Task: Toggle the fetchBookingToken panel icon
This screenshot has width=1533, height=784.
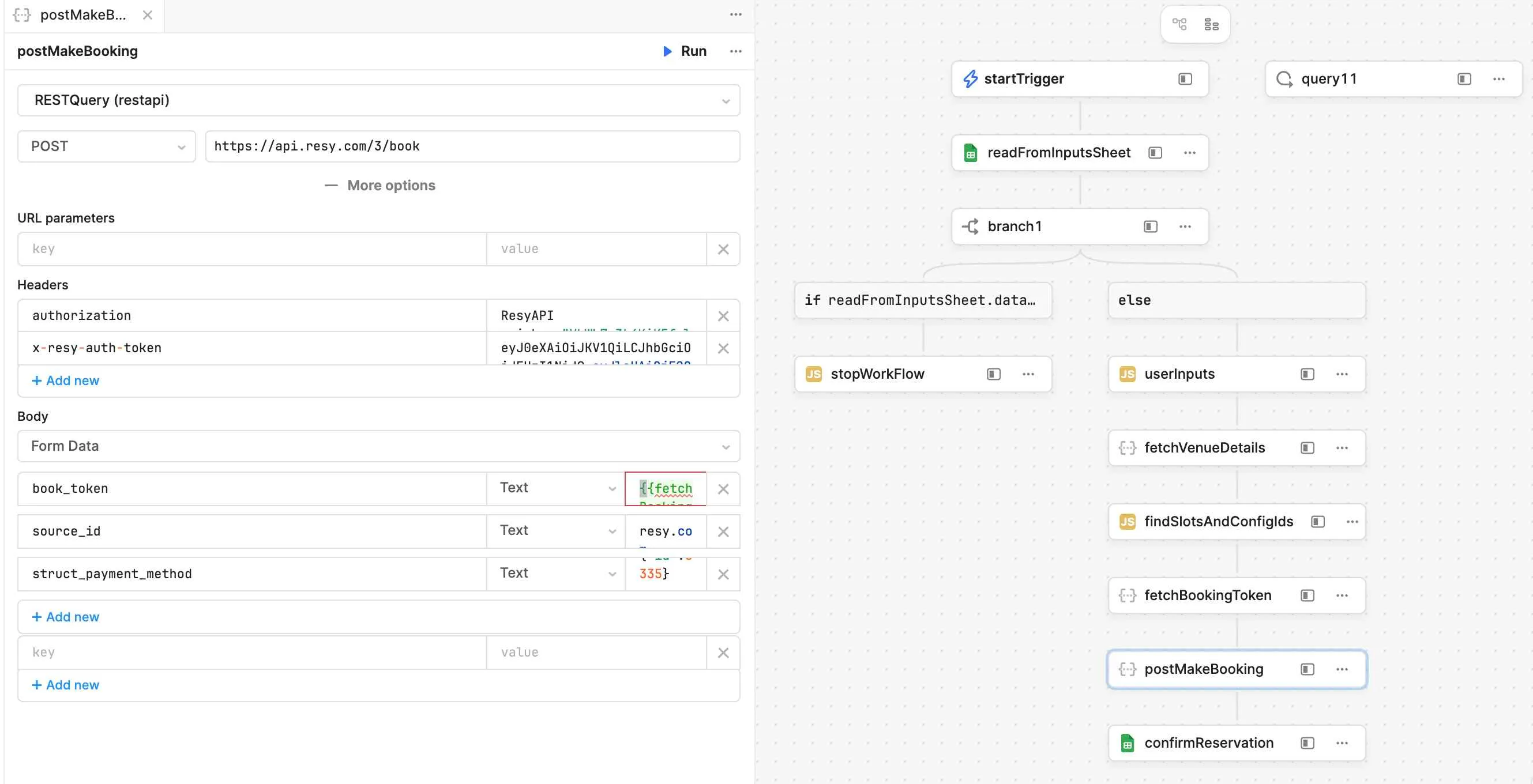Action: click(x=1307, y=595)
